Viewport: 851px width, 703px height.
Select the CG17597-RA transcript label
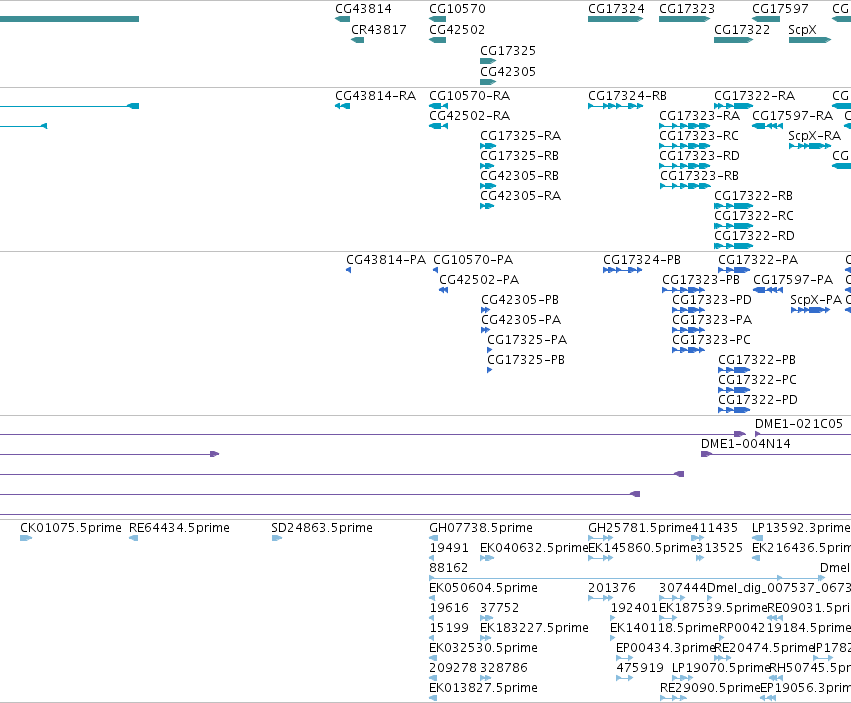[x=792, y=116]
